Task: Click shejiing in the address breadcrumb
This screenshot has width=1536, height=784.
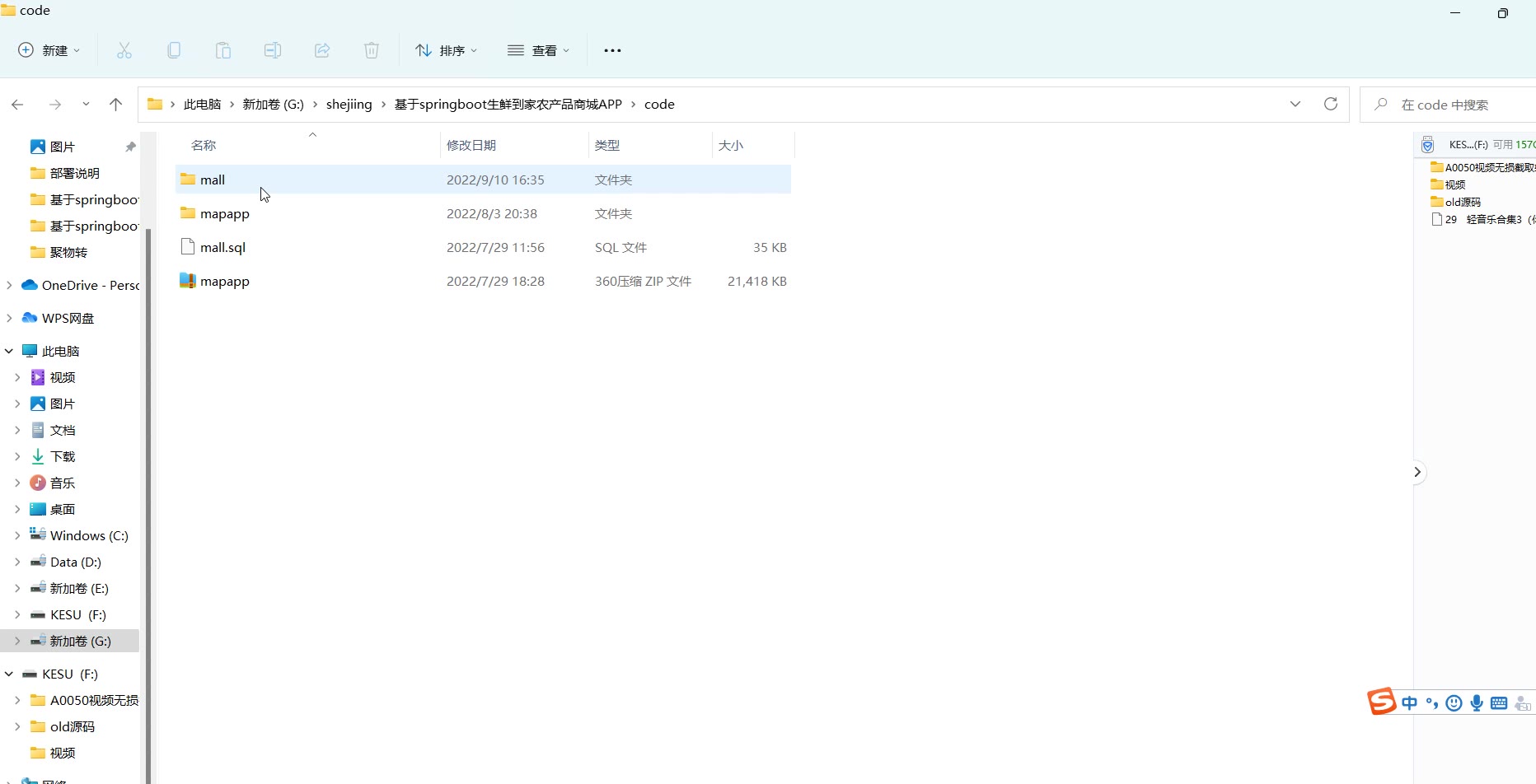Action: (x=349, y=105)
